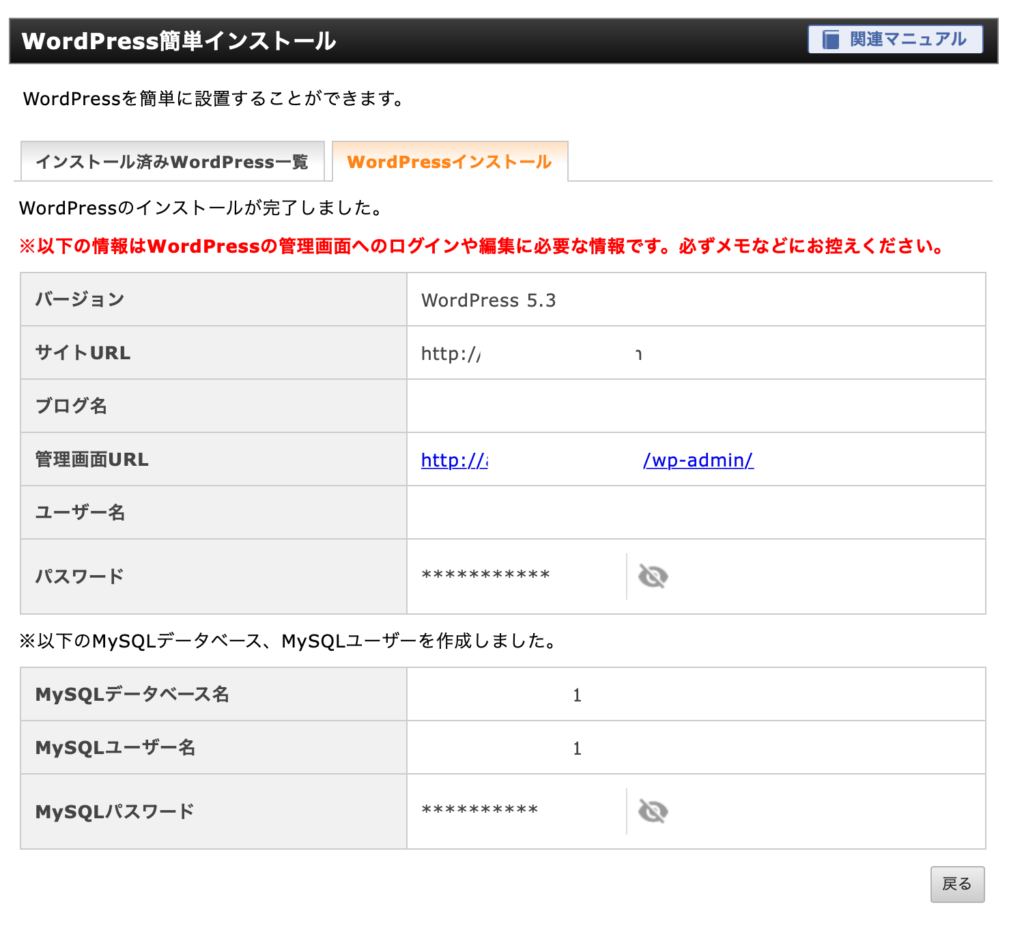Reveal the MySQLパスワード with eye icon
The image size is (1024, 933).
(652, 812)
